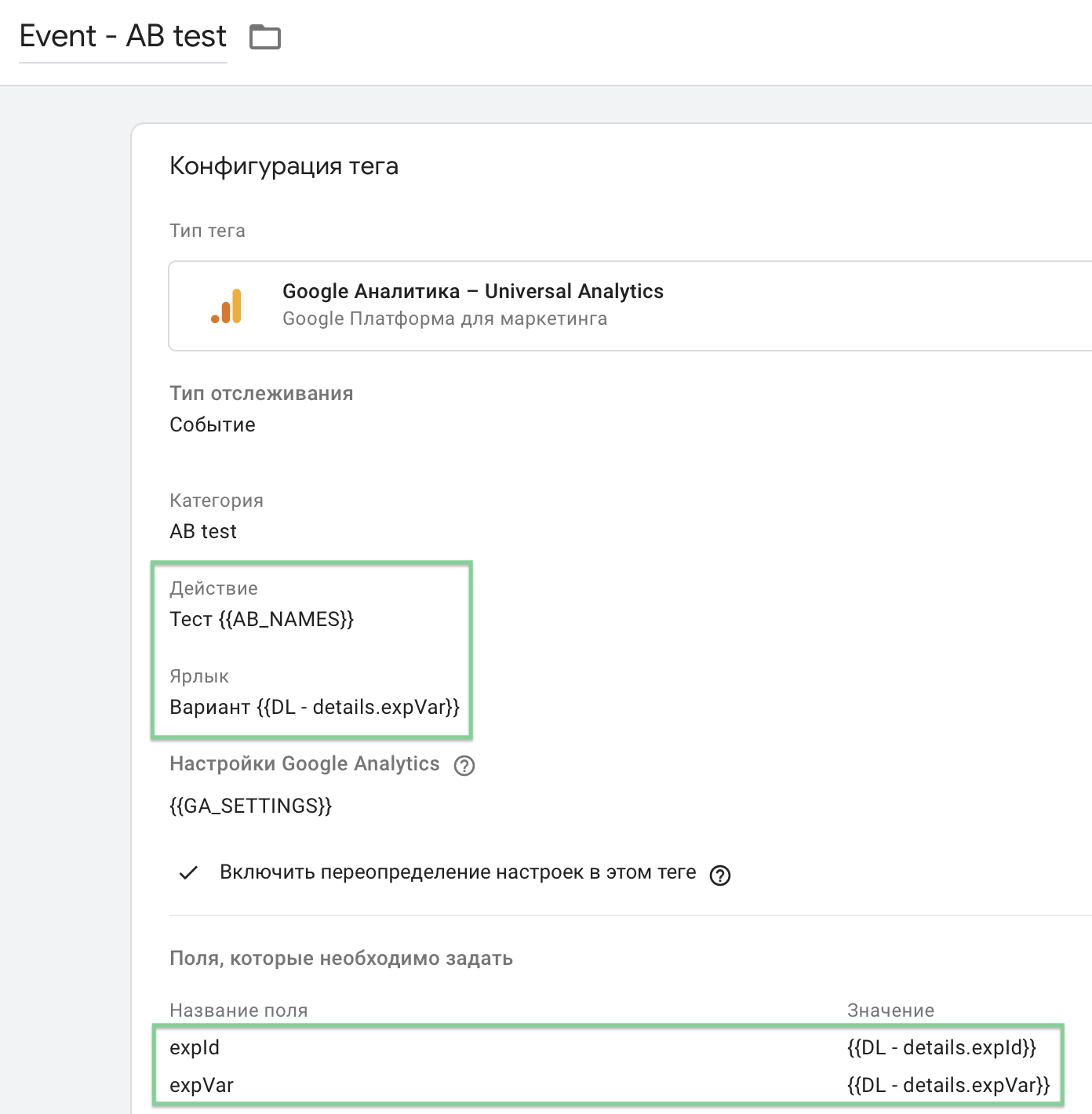
Task: Click label value Вариант {{DL - details.expVar}}
Action: coord(315,708)
